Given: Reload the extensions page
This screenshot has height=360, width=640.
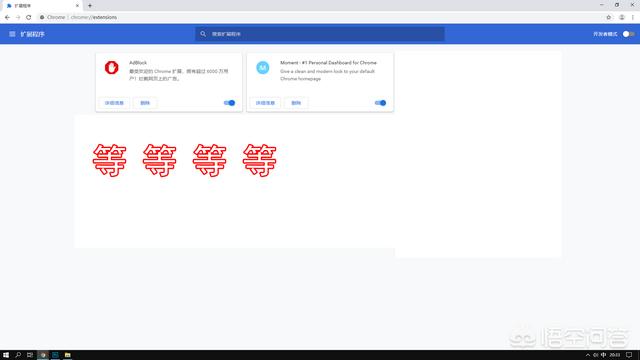Looking at the screenshot, I should coord(29,17).
